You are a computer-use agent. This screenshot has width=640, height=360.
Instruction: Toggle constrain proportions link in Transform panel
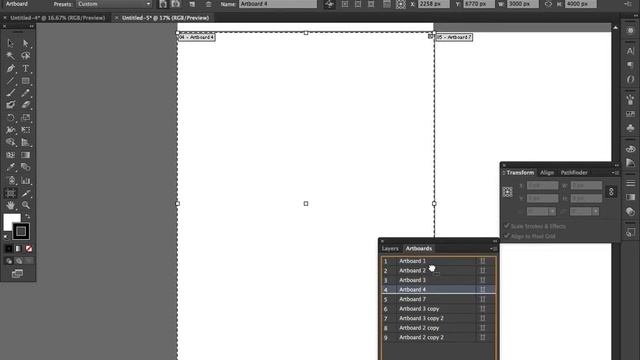[x=611, y=192]
